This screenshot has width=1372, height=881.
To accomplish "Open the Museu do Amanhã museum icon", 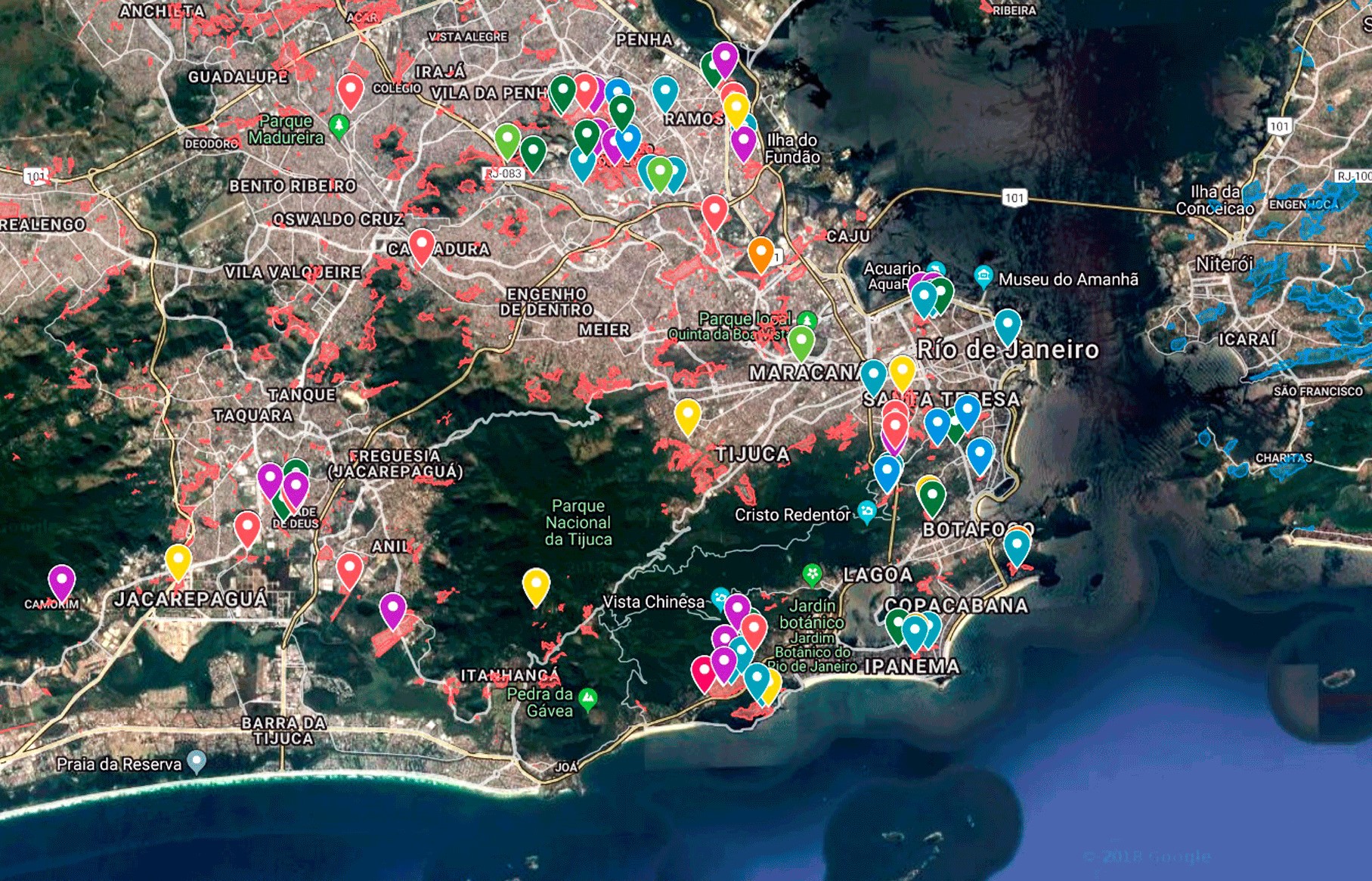I will coord(983,278).
